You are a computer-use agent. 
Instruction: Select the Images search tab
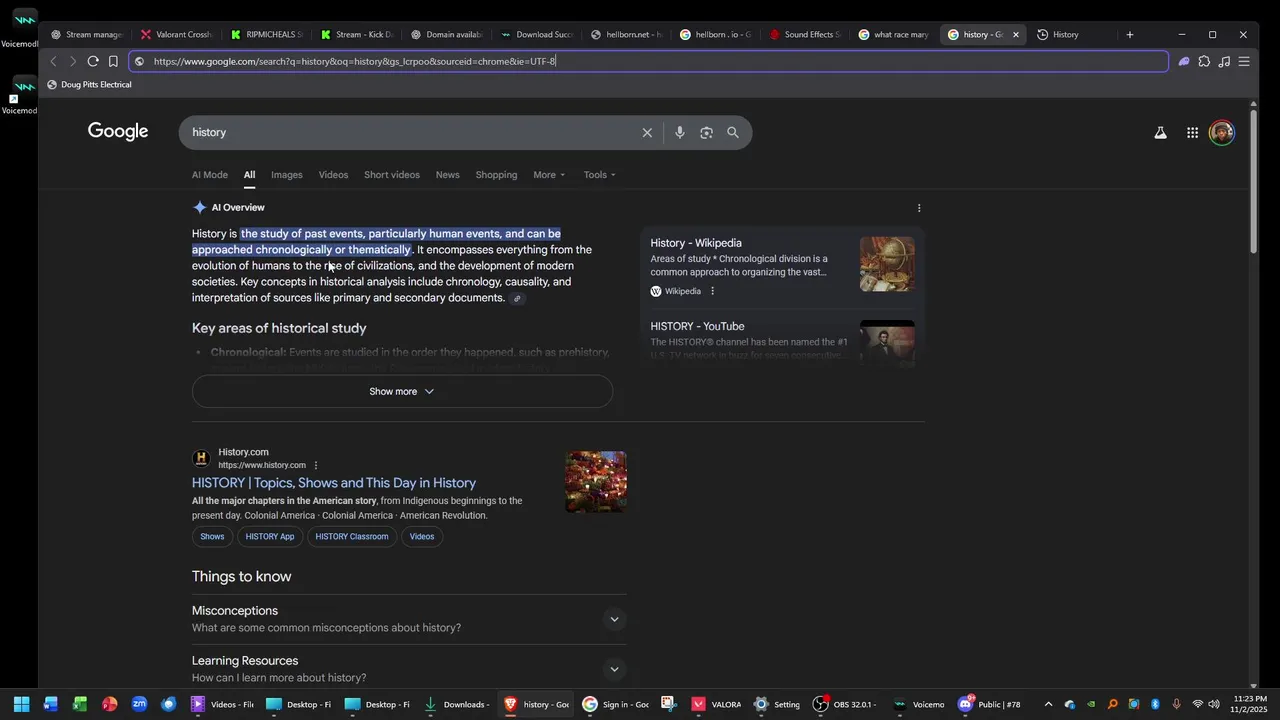pos(287,175)
